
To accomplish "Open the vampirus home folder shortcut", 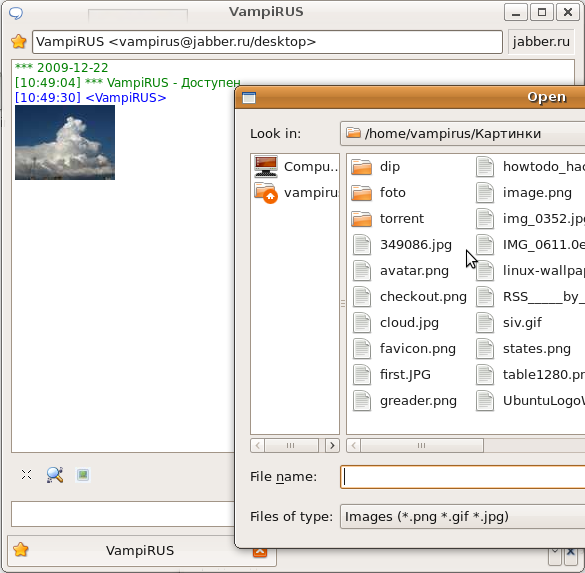I will (295, 192).
